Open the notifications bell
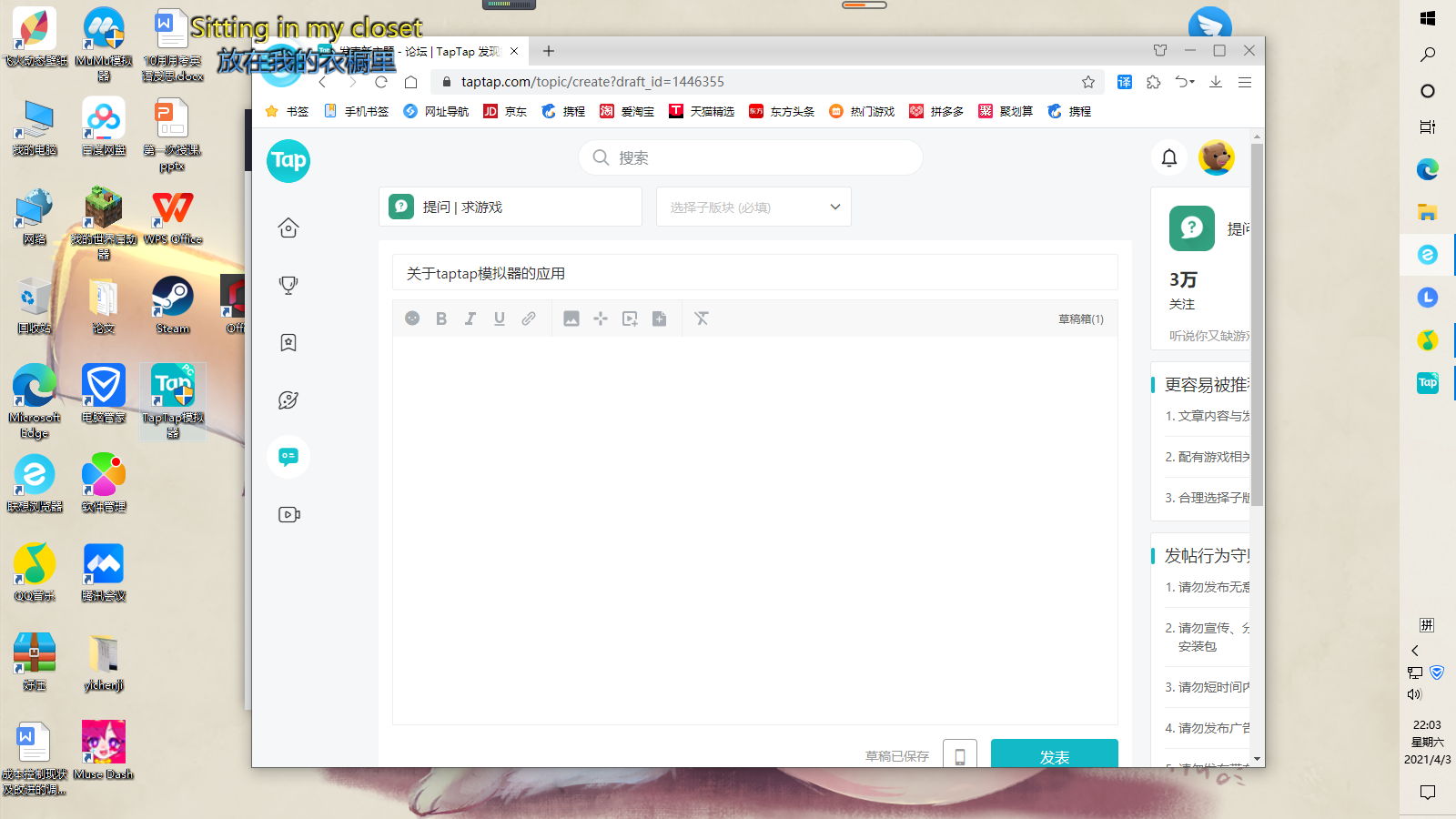 (1169, 157)
